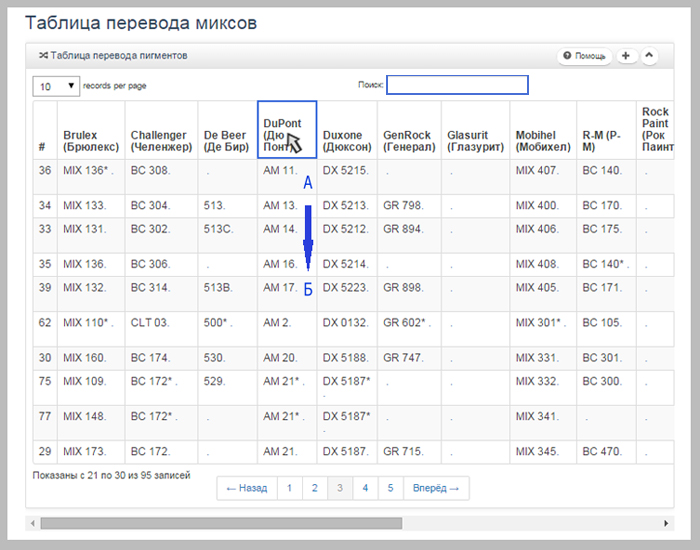Click the plus icon button in panel header
This screenshot has height=550, width=700.
626,56
